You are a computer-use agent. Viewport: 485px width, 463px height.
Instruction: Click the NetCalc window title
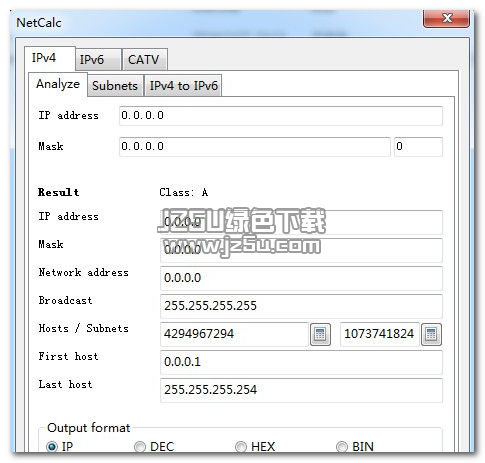click(39, 23)
